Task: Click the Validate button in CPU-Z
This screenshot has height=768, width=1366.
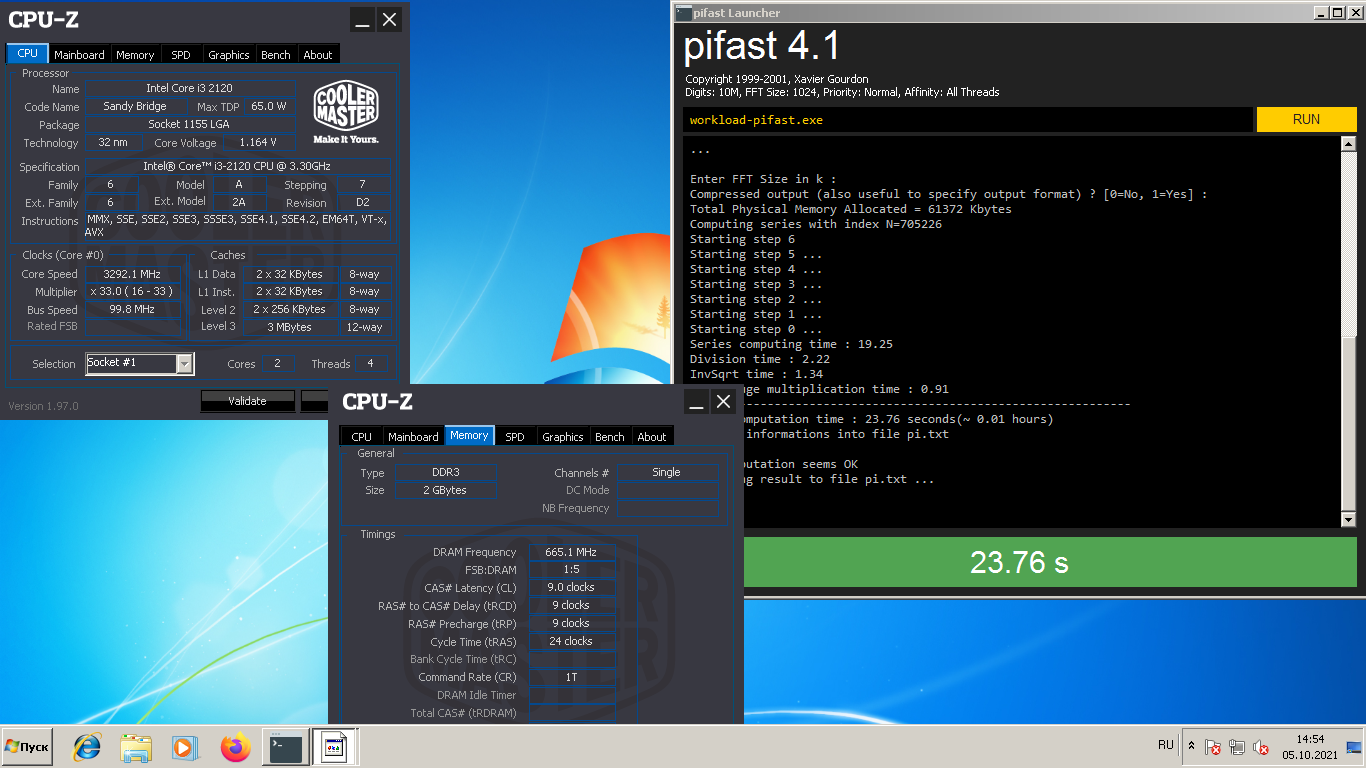Action: [247, 401]
